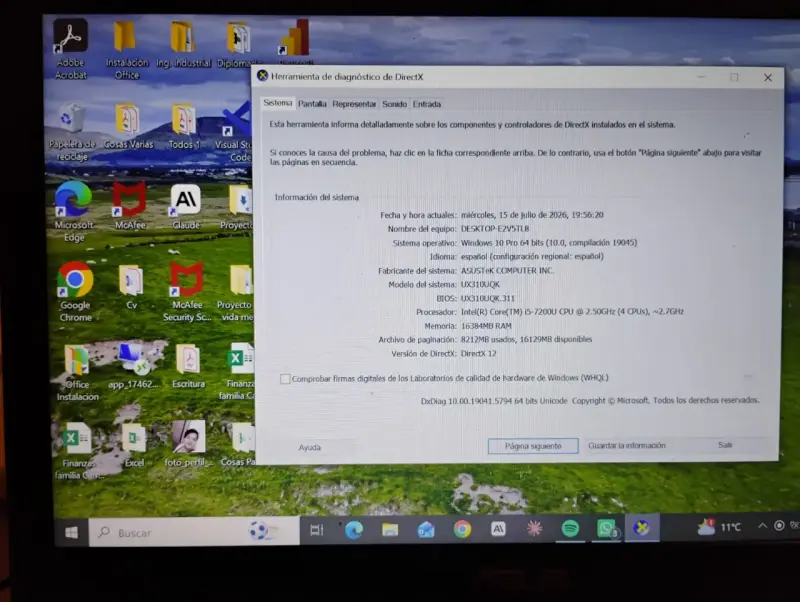Open Cosas Varias folder icon
Screen dimensions: 800x602
coord(128,126)
